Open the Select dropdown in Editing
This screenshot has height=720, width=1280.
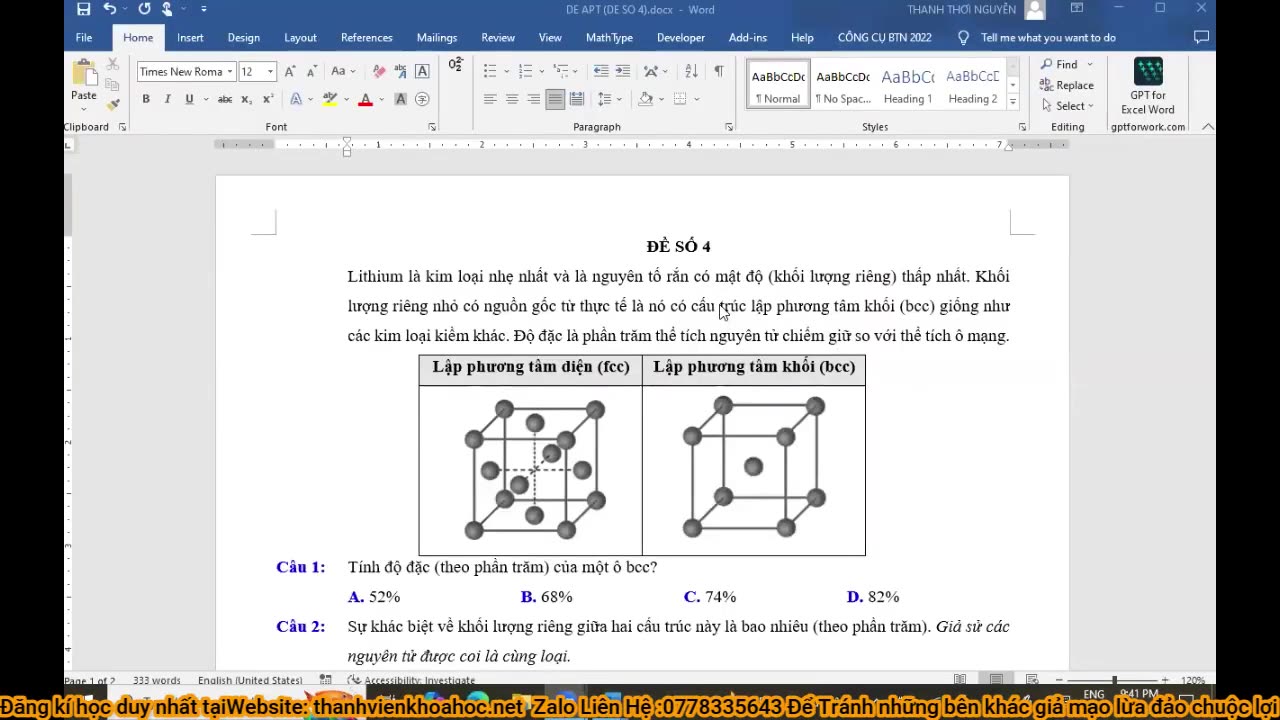tap(1068, 106)
